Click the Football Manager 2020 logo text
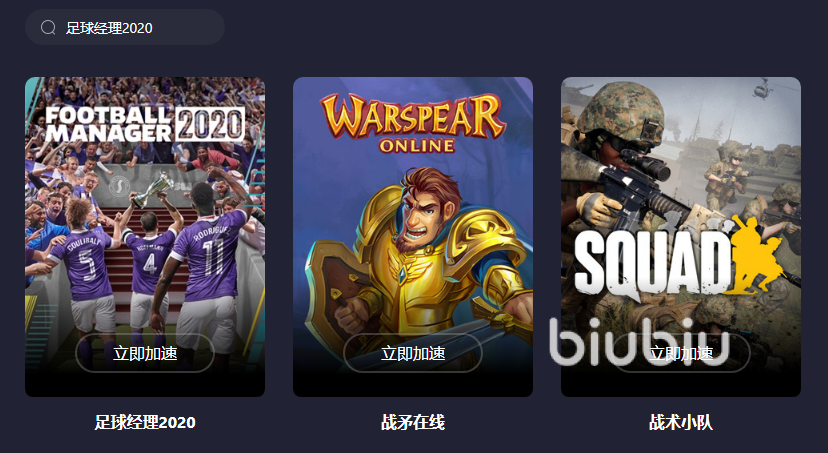The image size is (828, 453). pyautogui.click(x=145, y=124)
